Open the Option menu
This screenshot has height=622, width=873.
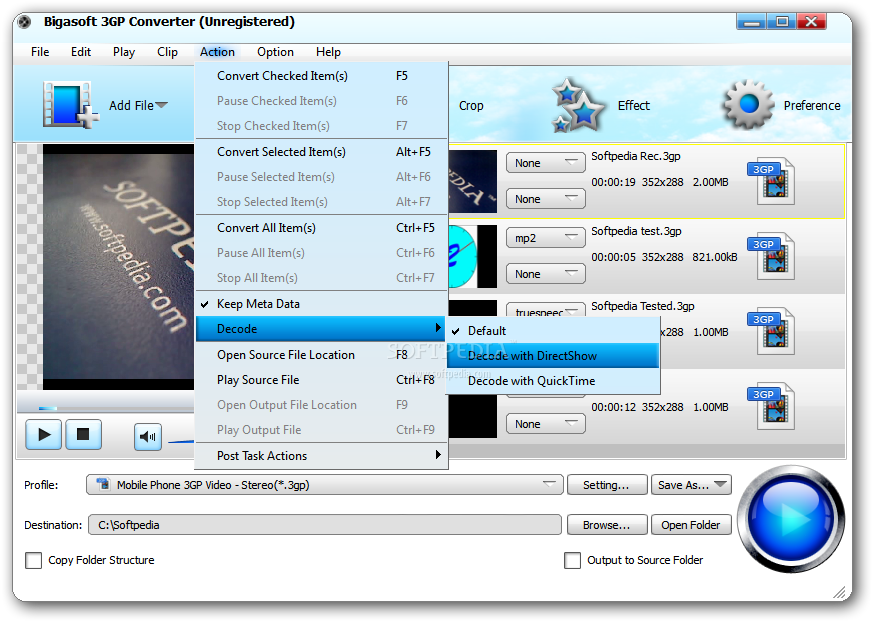275,52
